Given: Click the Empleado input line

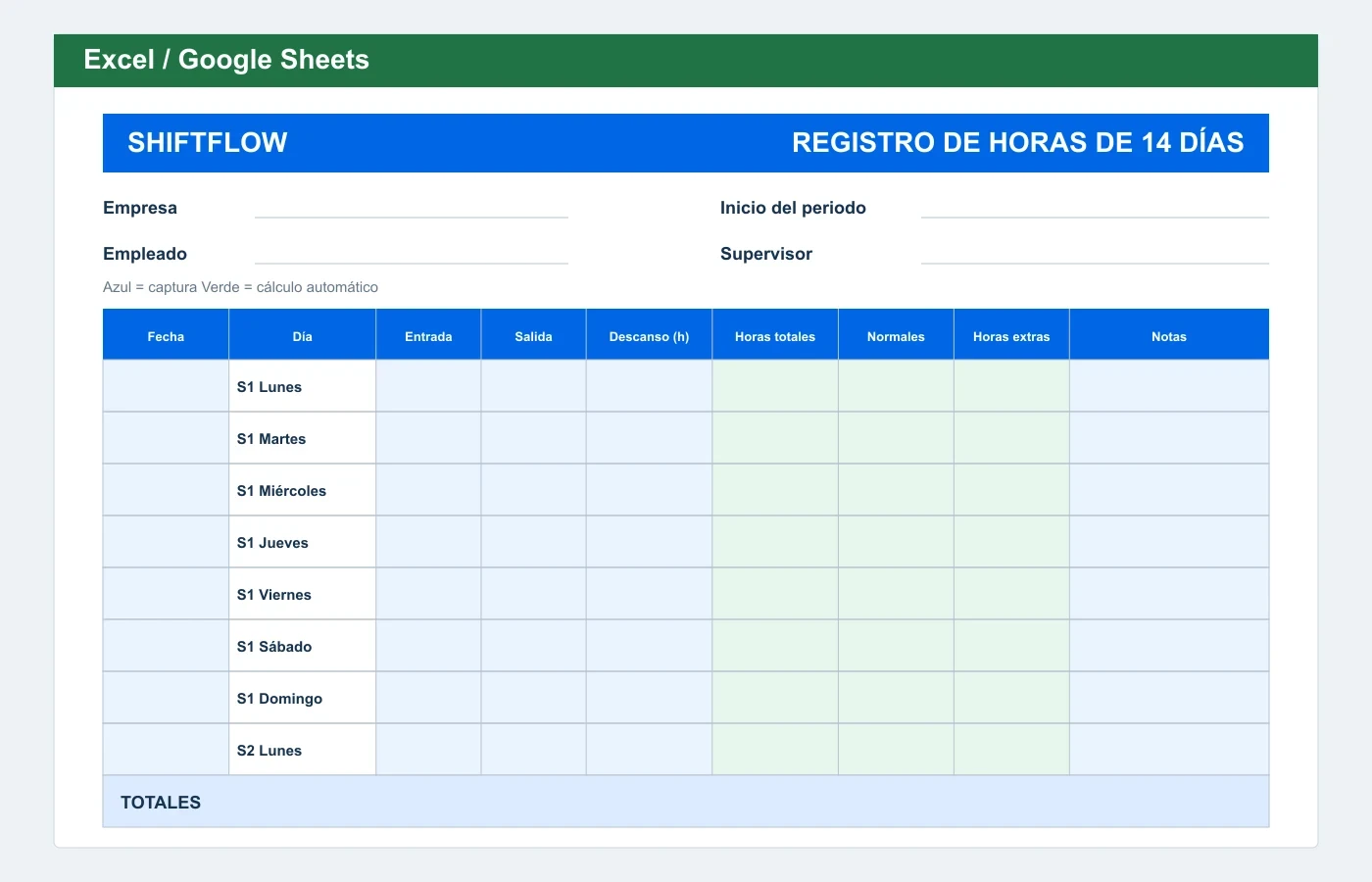Looking at the screenshot, I should coord(412,254).
